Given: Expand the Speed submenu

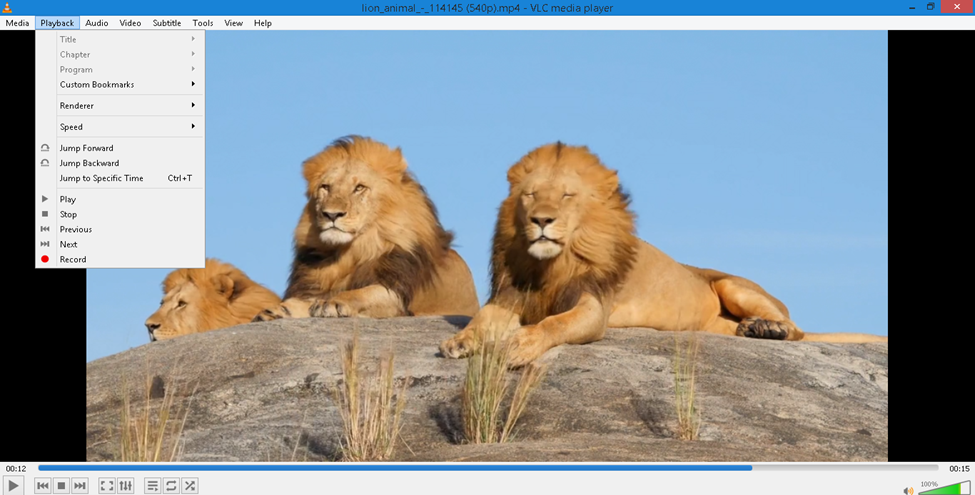Looking at the screenshot, I should [120, 127].
